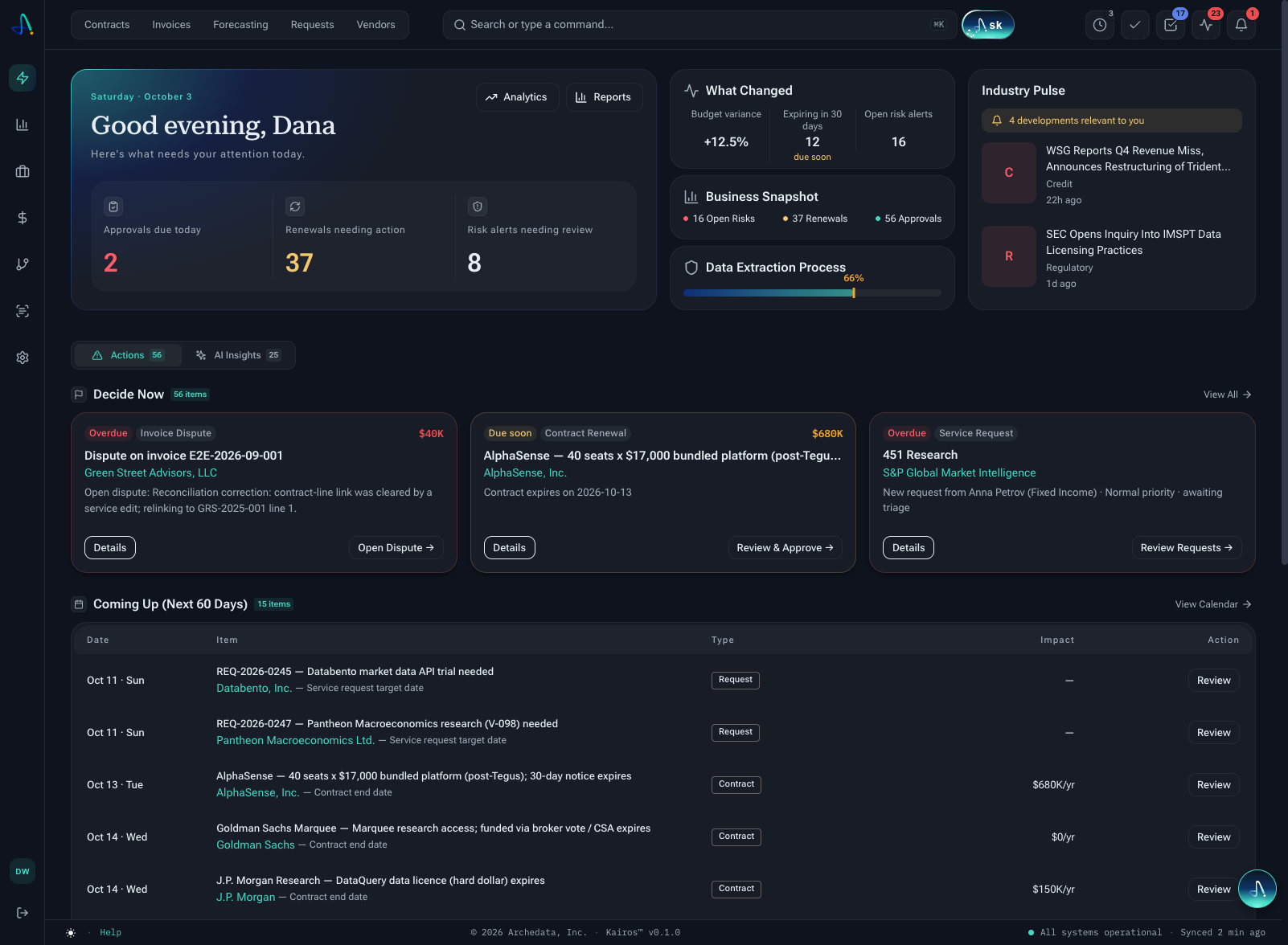Open the WSG Reports Q4 Revenue Miss item
This screenshot has width=1288, height=945.
[x=1112, y=174]
